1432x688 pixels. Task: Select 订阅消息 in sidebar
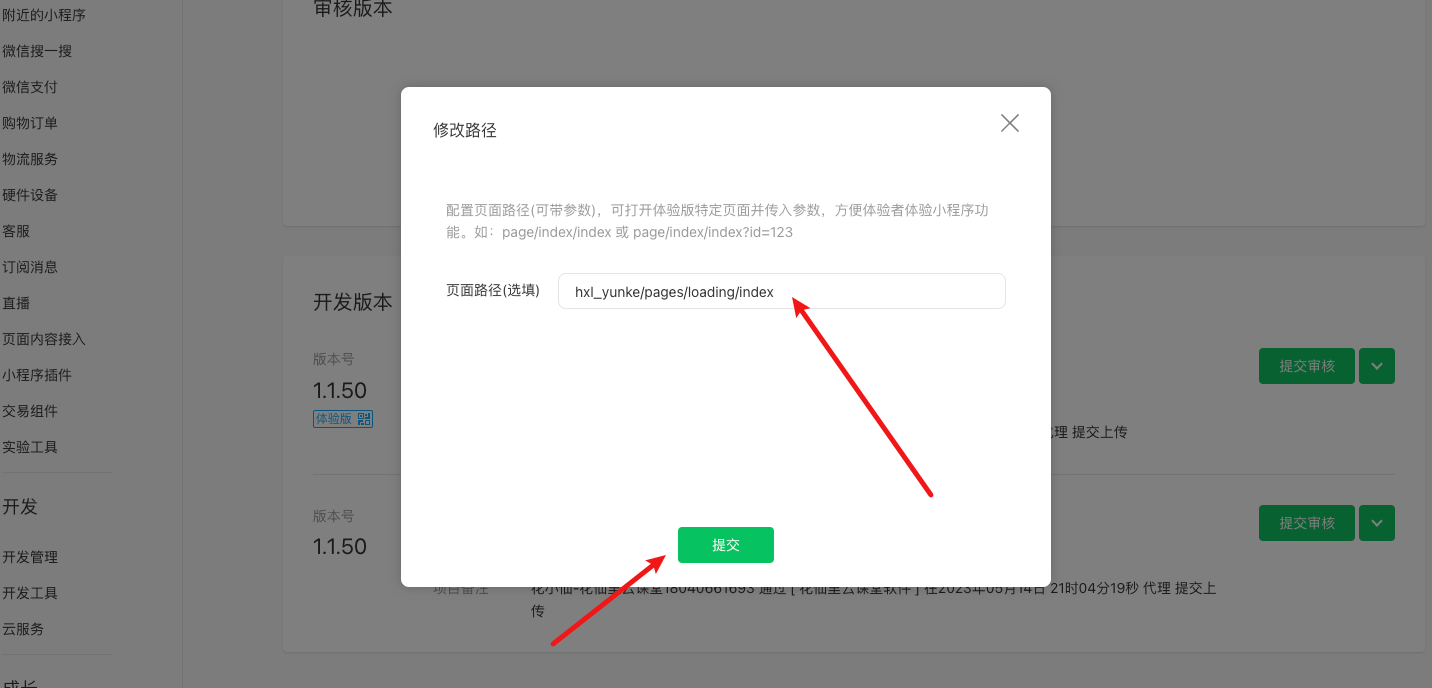(x=30, y=267)
